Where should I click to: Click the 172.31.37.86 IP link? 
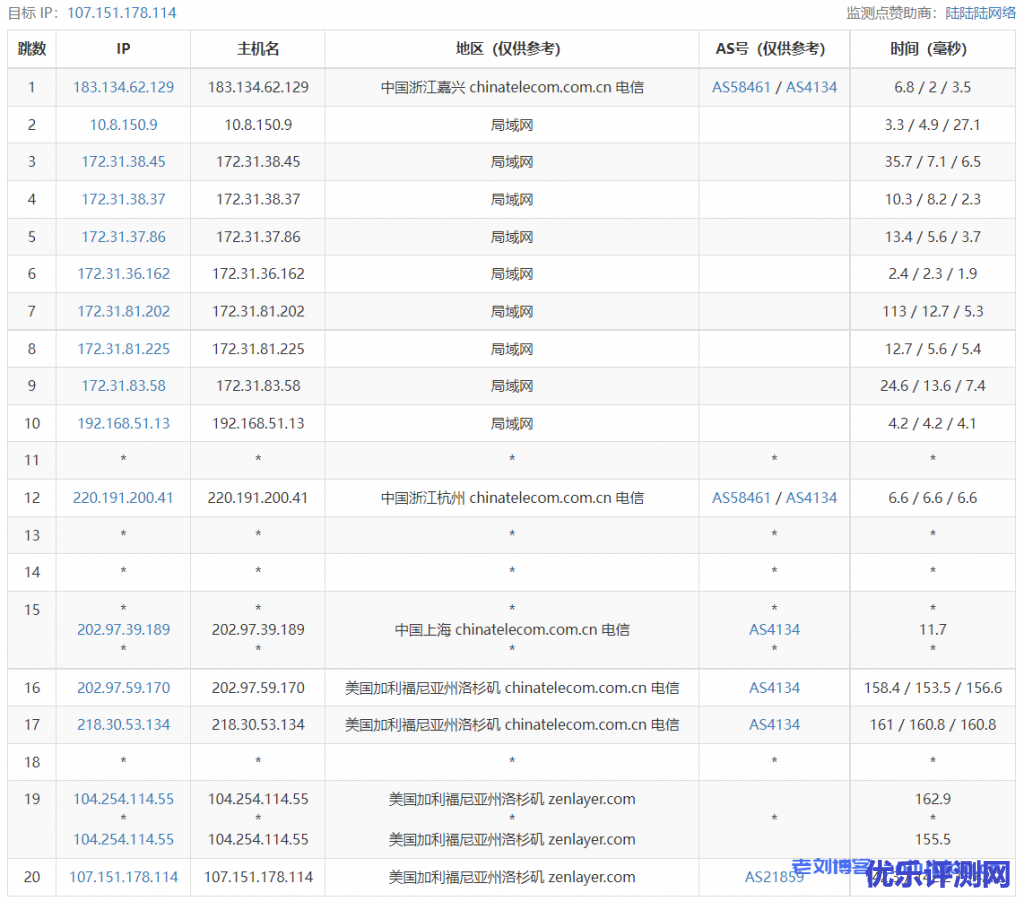click(123, 237)
